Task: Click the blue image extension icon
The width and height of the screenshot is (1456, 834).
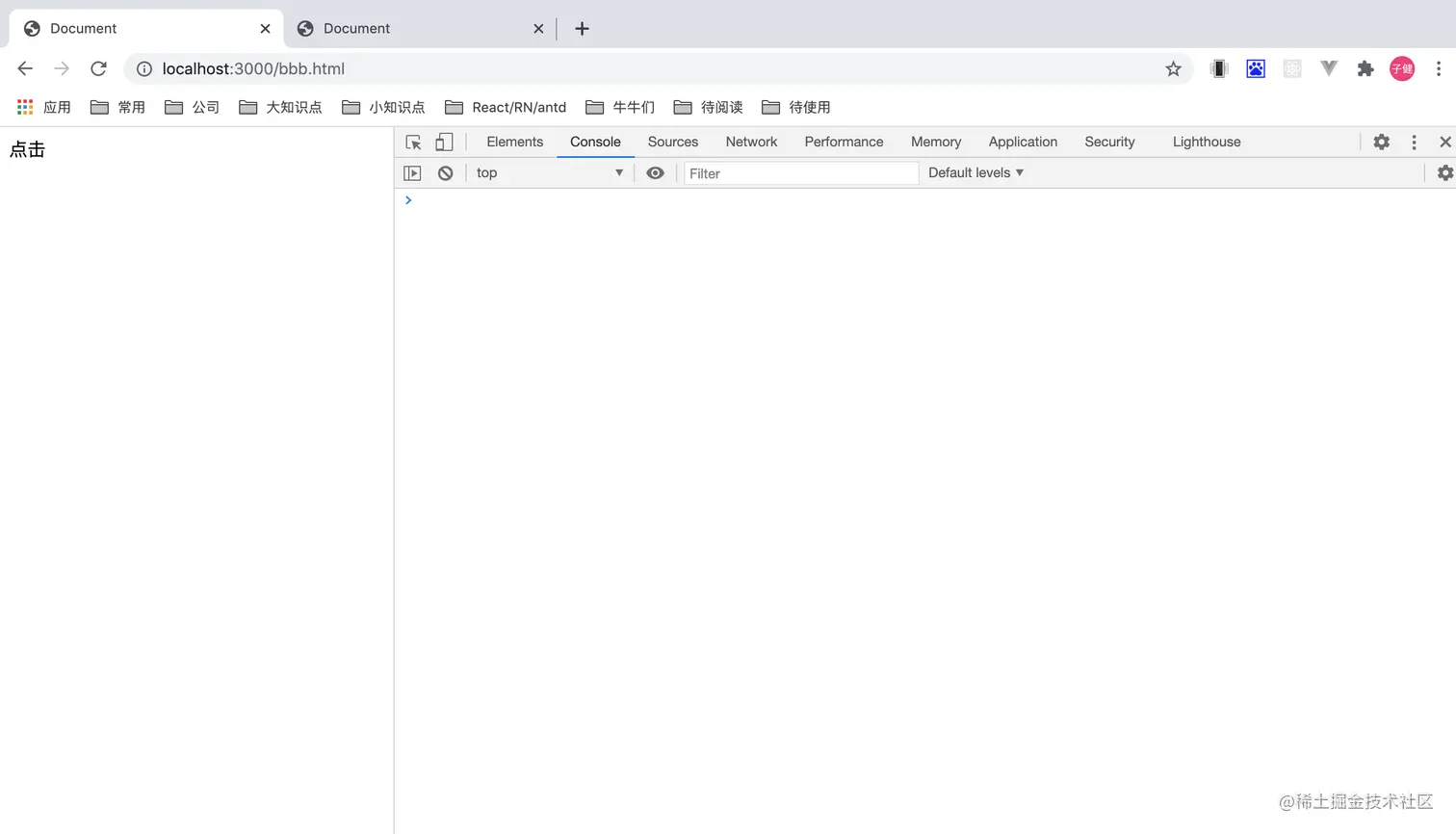Action: coord(1256,68)
